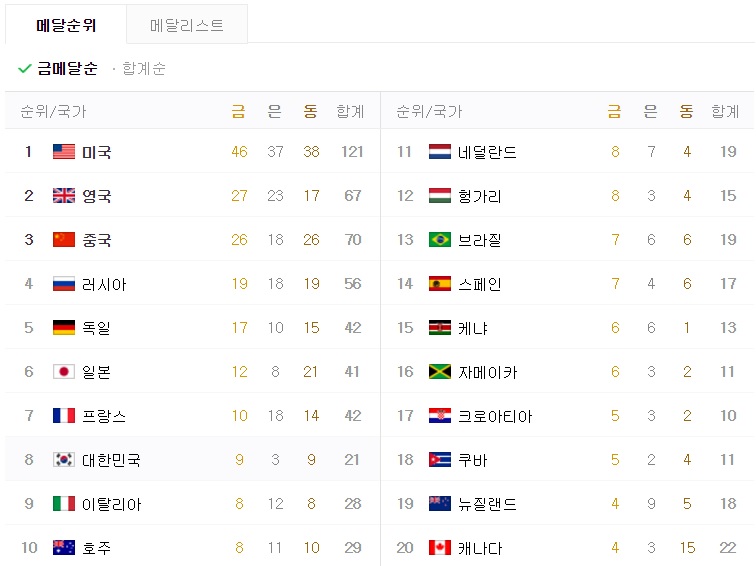The image size is (756, 566).
Task: Switch to the 메달리스트 tab
Action: coord(187,25)
